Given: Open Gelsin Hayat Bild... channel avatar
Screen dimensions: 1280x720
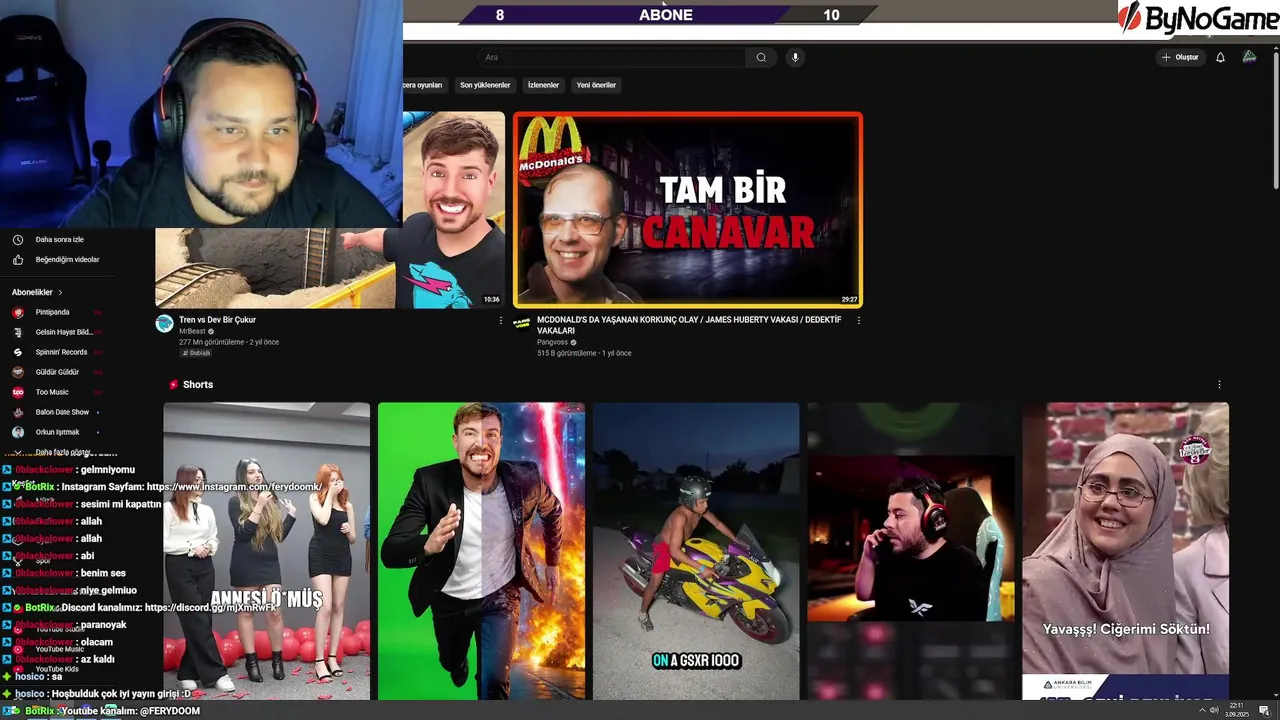Looking at the screenshot, I should [x=18, y=332].
